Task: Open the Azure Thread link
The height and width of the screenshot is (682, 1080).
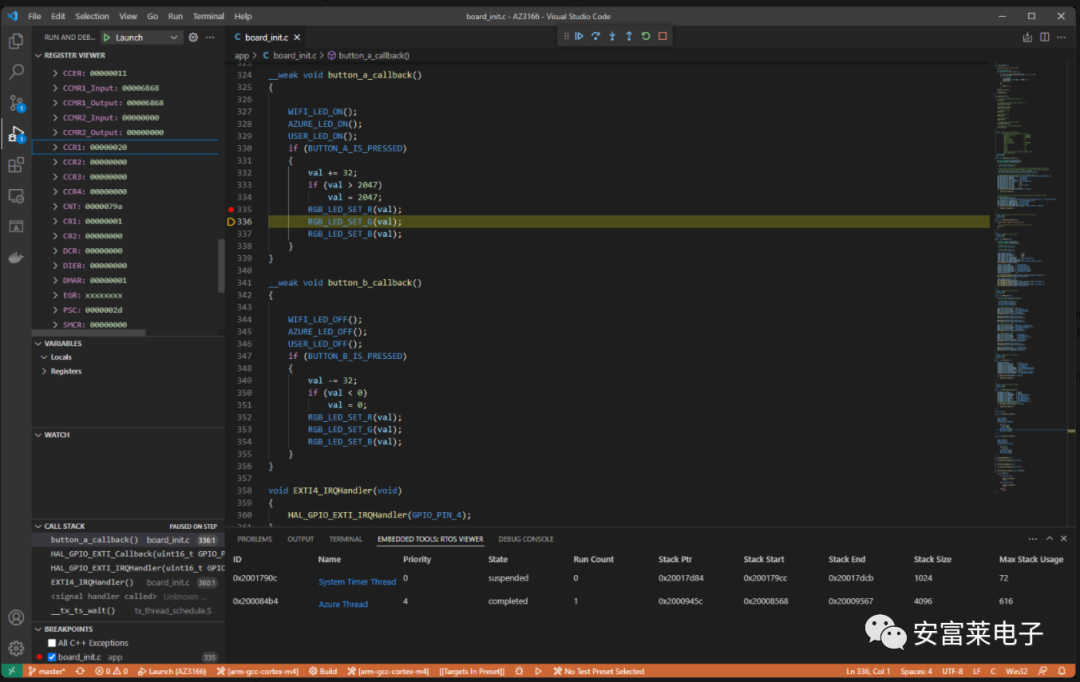Action: point(343,604)
